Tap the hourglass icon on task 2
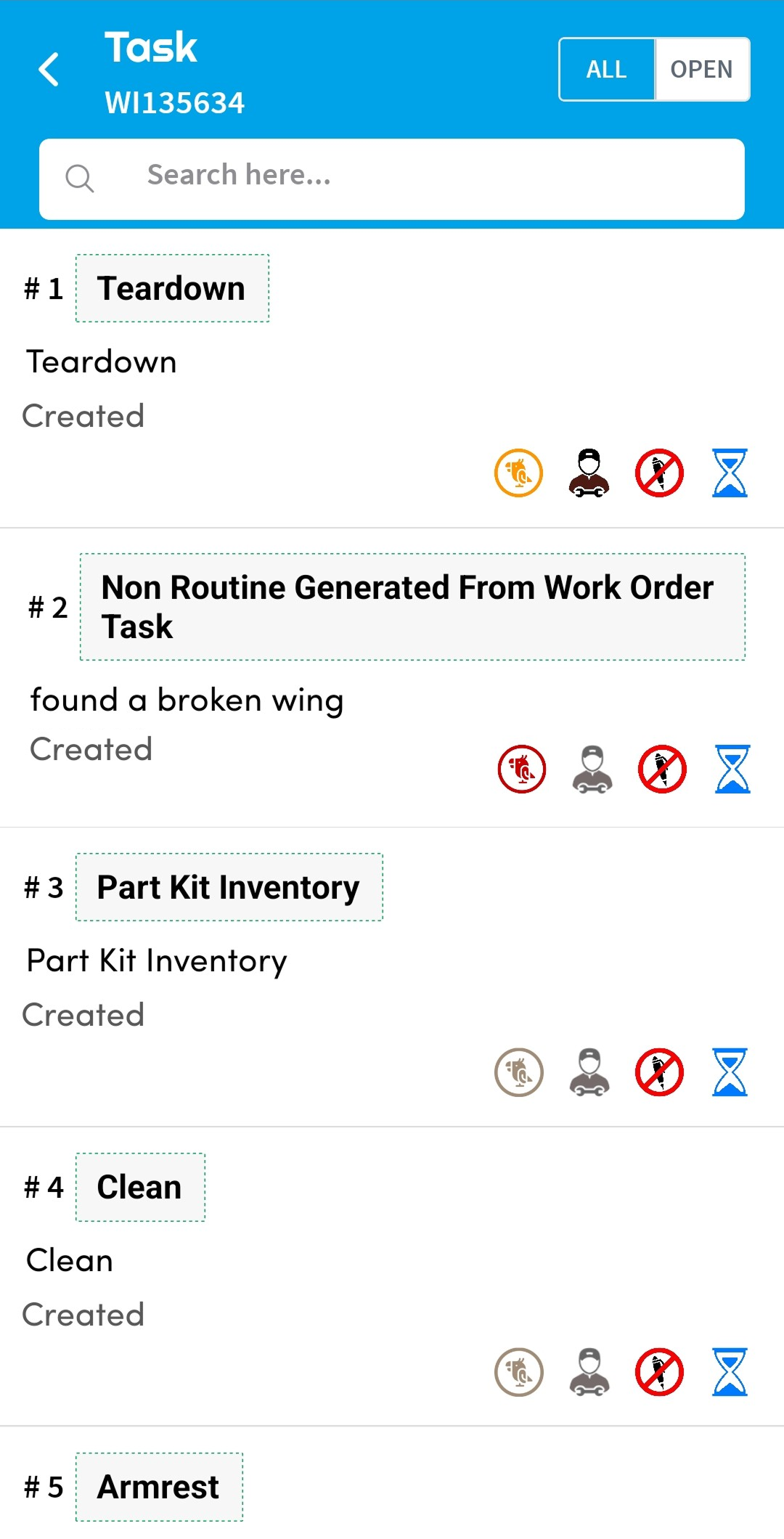Image resolution: width=784 pixels, height=1539 pixels. [732, 769]
